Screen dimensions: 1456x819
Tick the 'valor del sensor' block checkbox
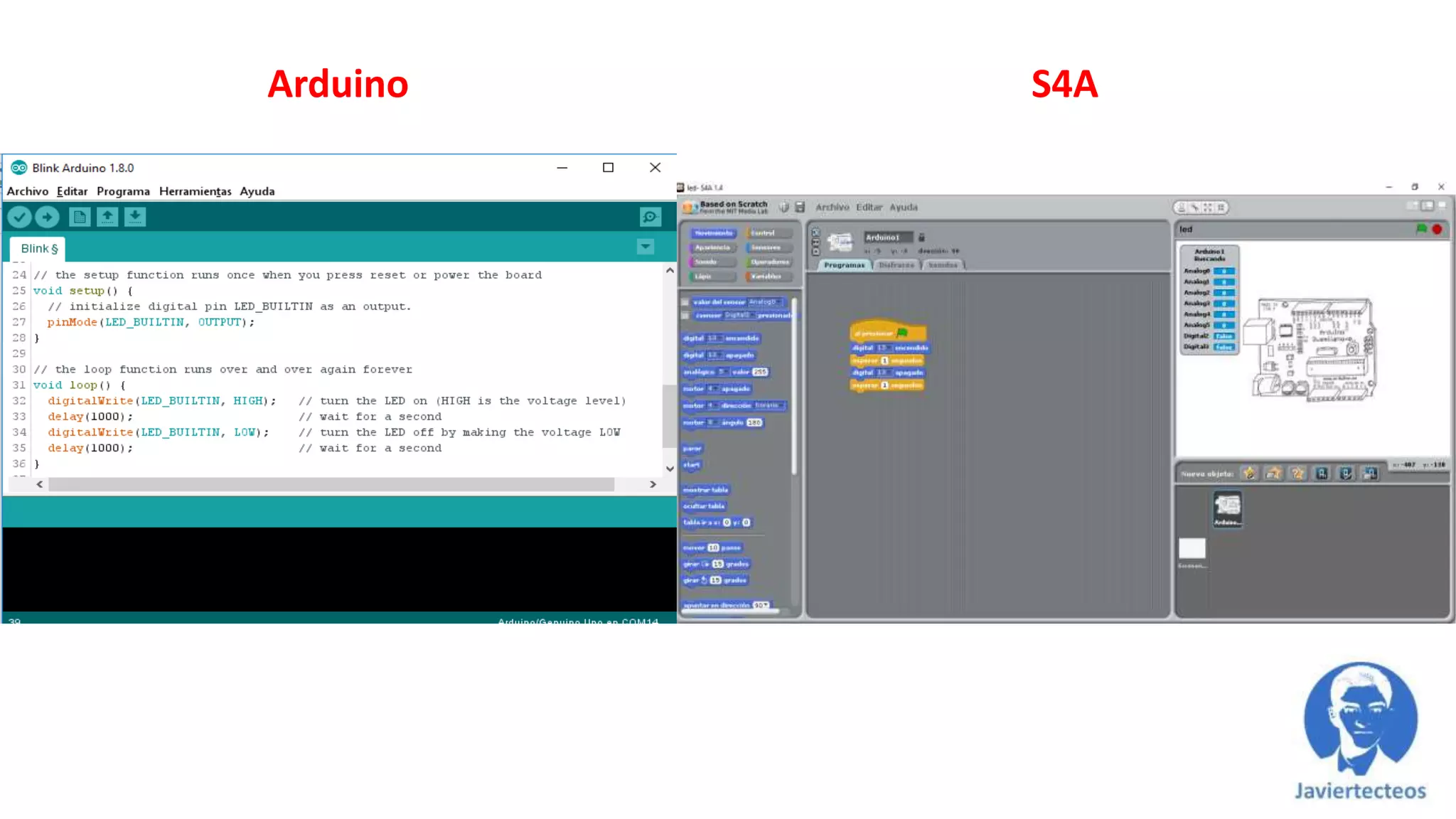[685, 302]
